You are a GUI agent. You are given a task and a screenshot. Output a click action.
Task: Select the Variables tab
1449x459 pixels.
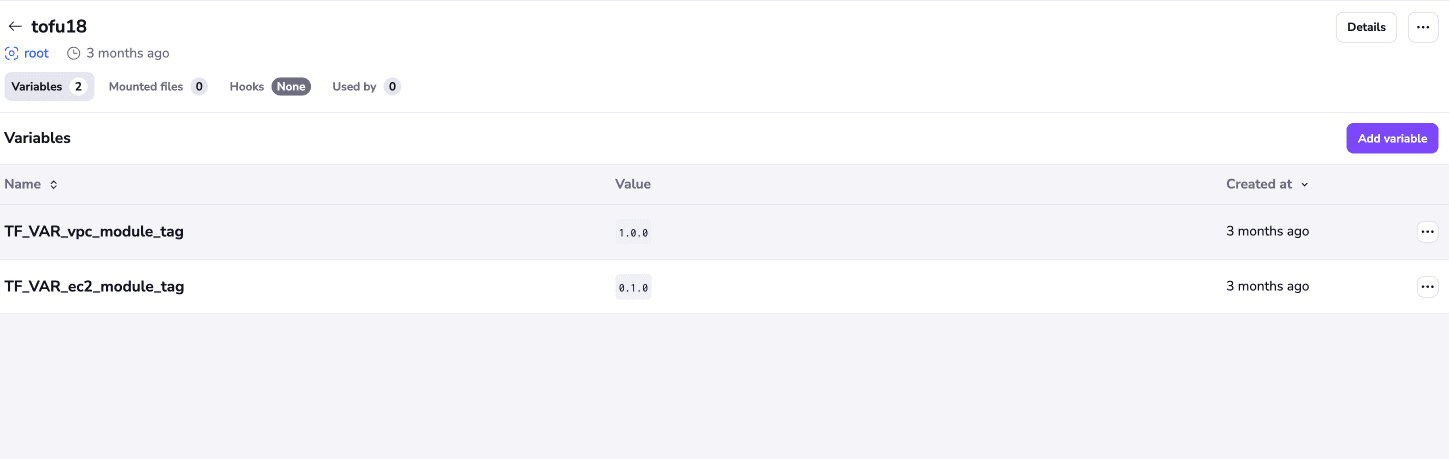pos(49,87)
